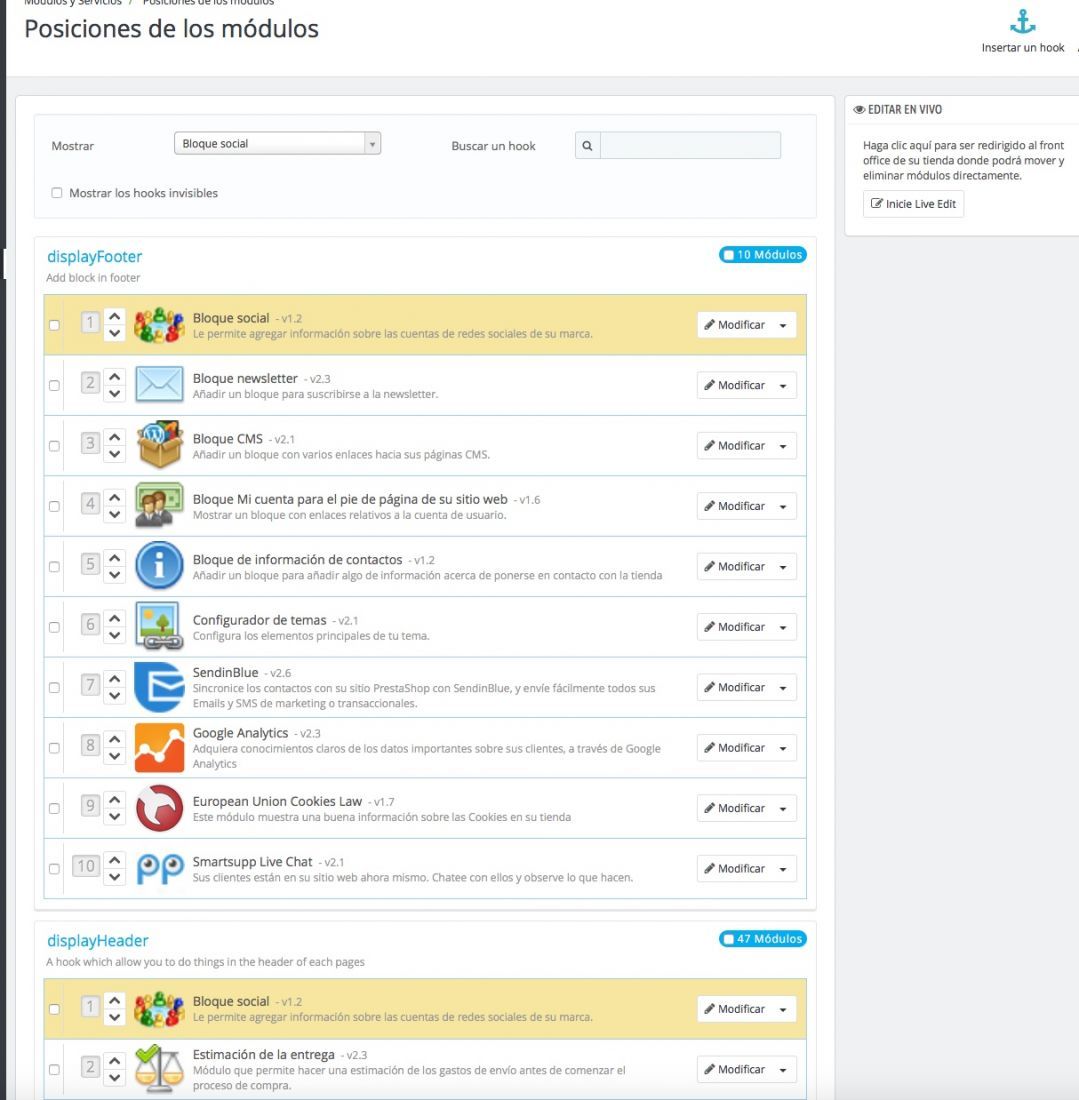The height and width of the screenshot is (1100, 1079).
Task: Focus the Buscar un hook input field
Action: pyautogui.click(x=690, y=146)
